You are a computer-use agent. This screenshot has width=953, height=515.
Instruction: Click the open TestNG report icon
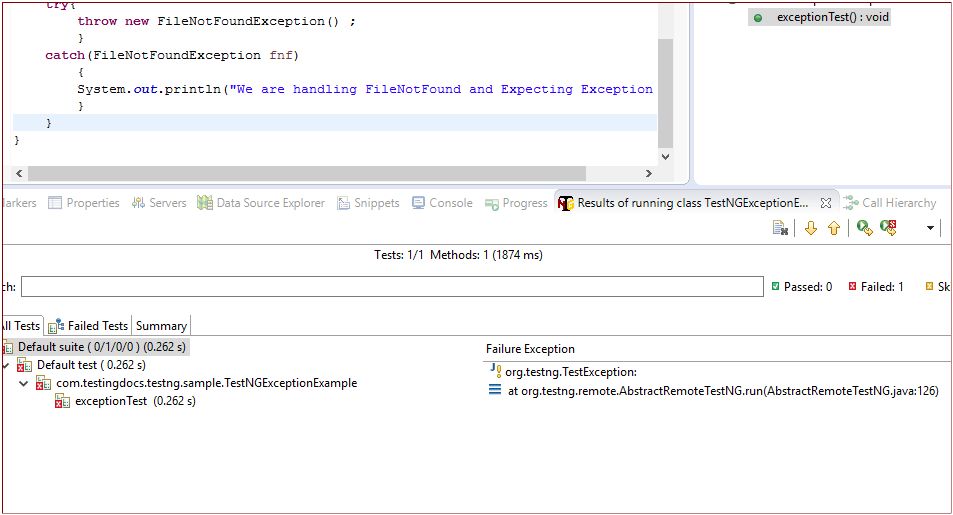coord(780,228)
